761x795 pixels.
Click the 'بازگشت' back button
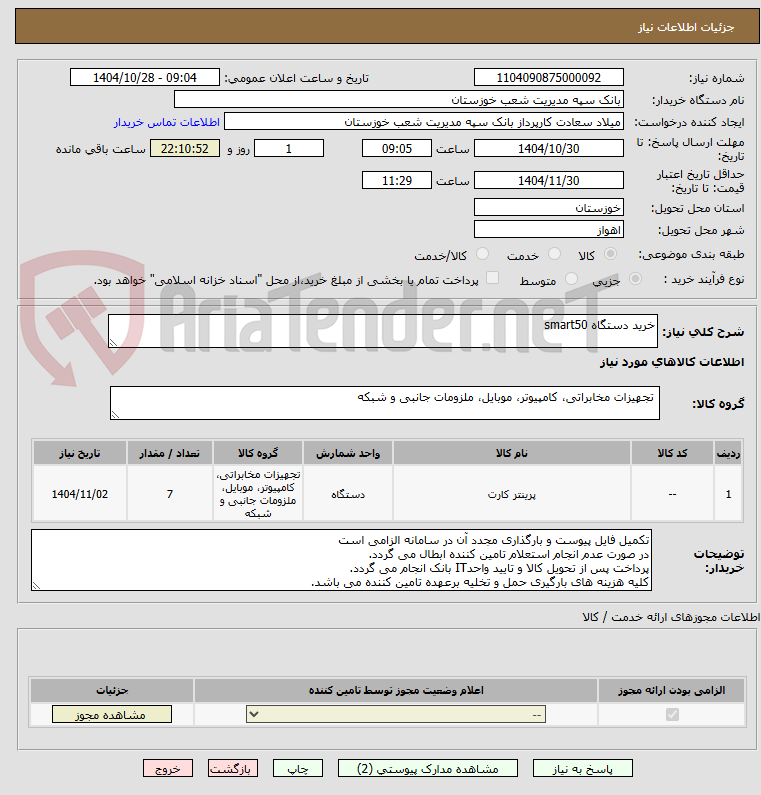233,769
